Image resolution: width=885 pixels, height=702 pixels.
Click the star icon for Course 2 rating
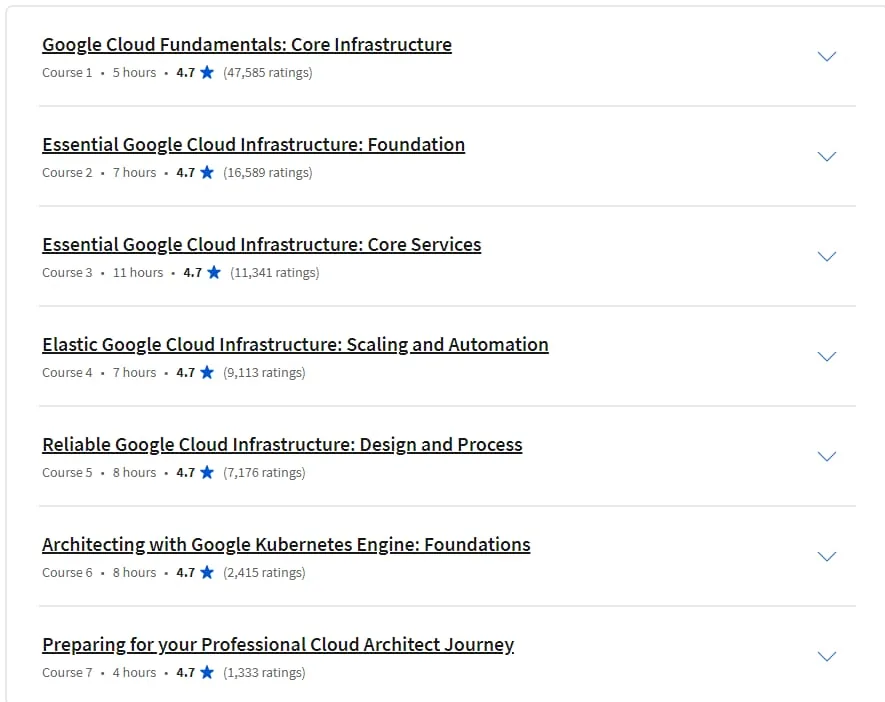207,172
